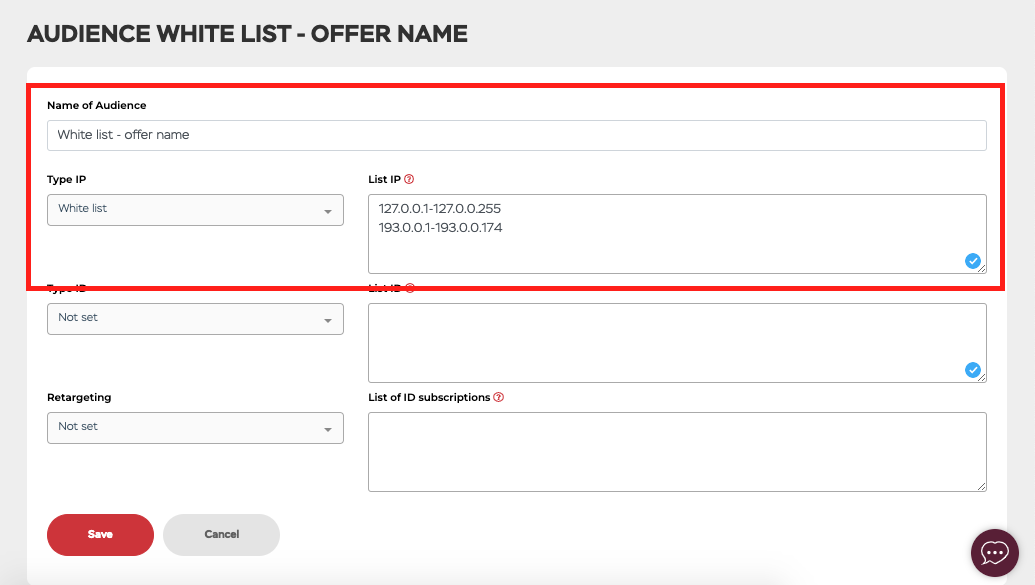Open the Type ID Not set dropdown

(x=195, y=319)
